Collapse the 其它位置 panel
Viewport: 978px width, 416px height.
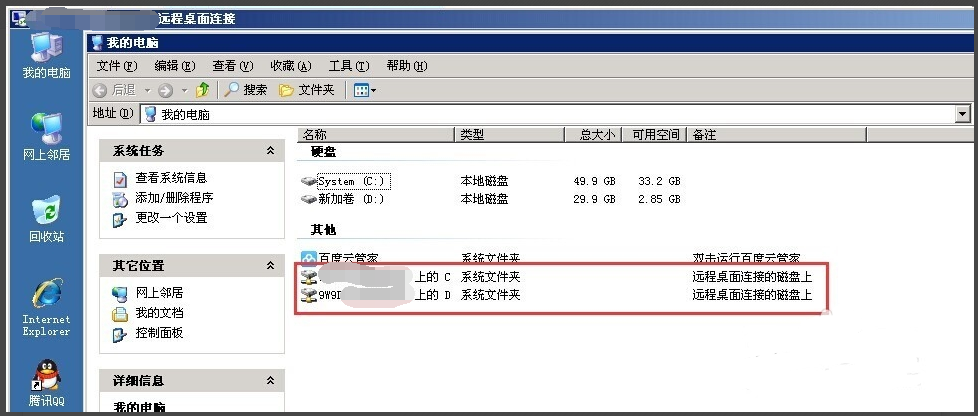(x=270, y=266)
